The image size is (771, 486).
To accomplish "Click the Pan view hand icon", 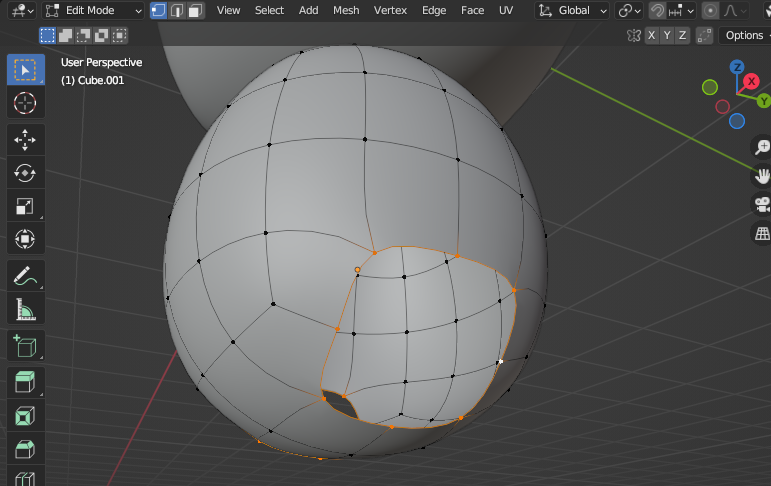I will point(762,176).
